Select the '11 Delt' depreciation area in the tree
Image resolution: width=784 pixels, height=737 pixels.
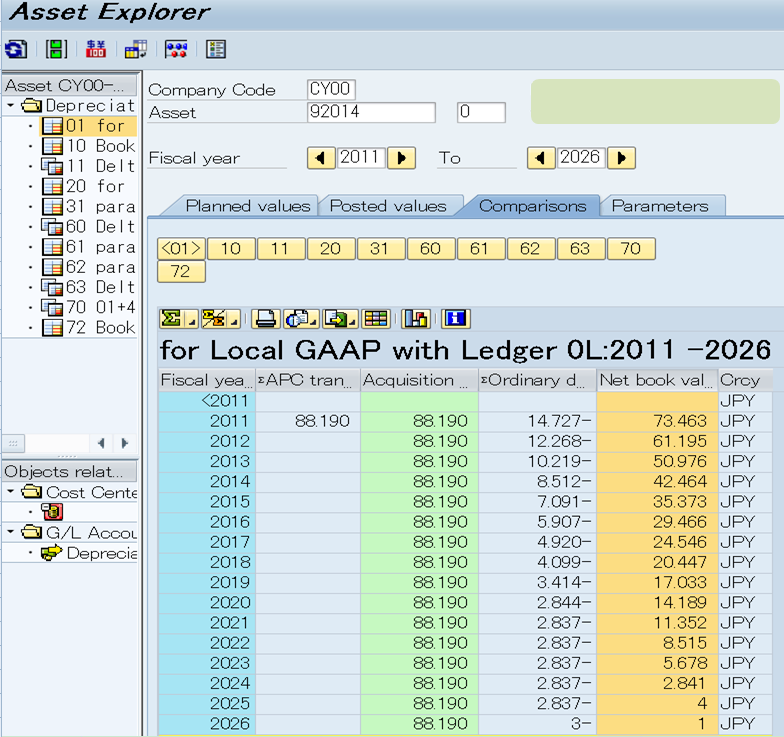(88, 166)
